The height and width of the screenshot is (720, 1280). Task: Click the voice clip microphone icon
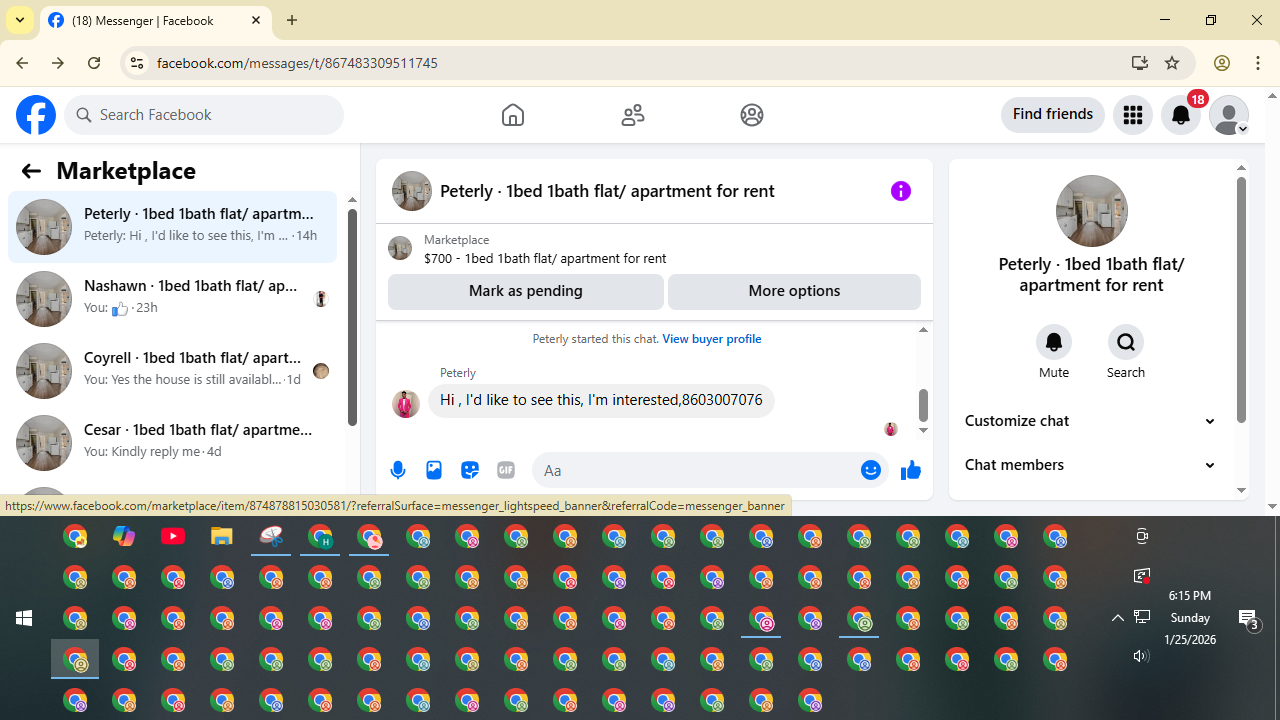[398, 470]
